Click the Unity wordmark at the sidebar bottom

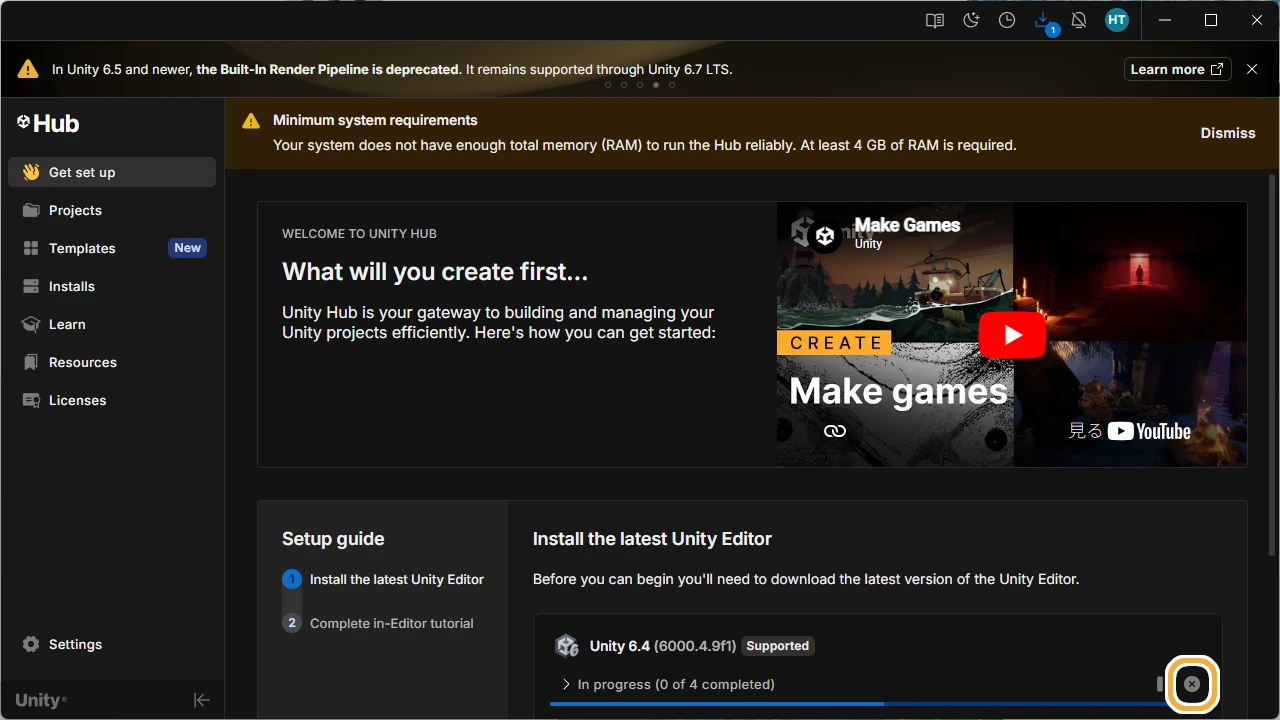tap(41, 700)
